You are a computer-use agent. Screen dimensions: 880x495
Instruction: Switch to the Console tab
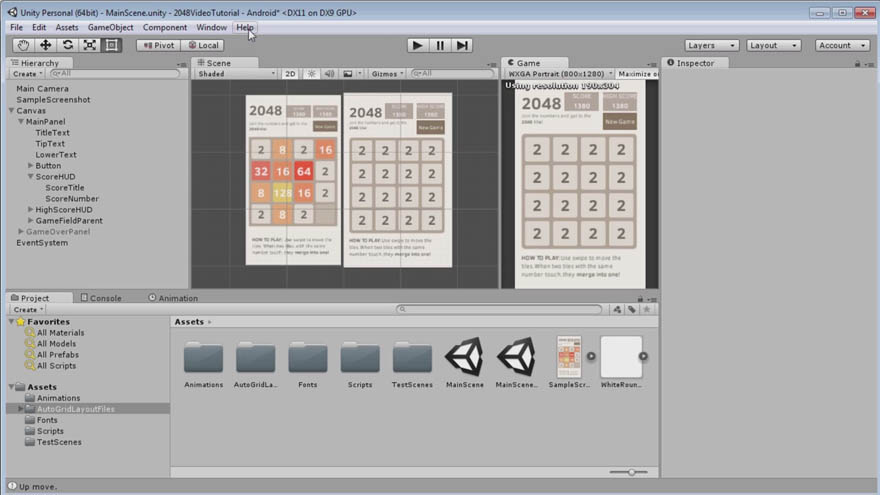pos(101,298)
